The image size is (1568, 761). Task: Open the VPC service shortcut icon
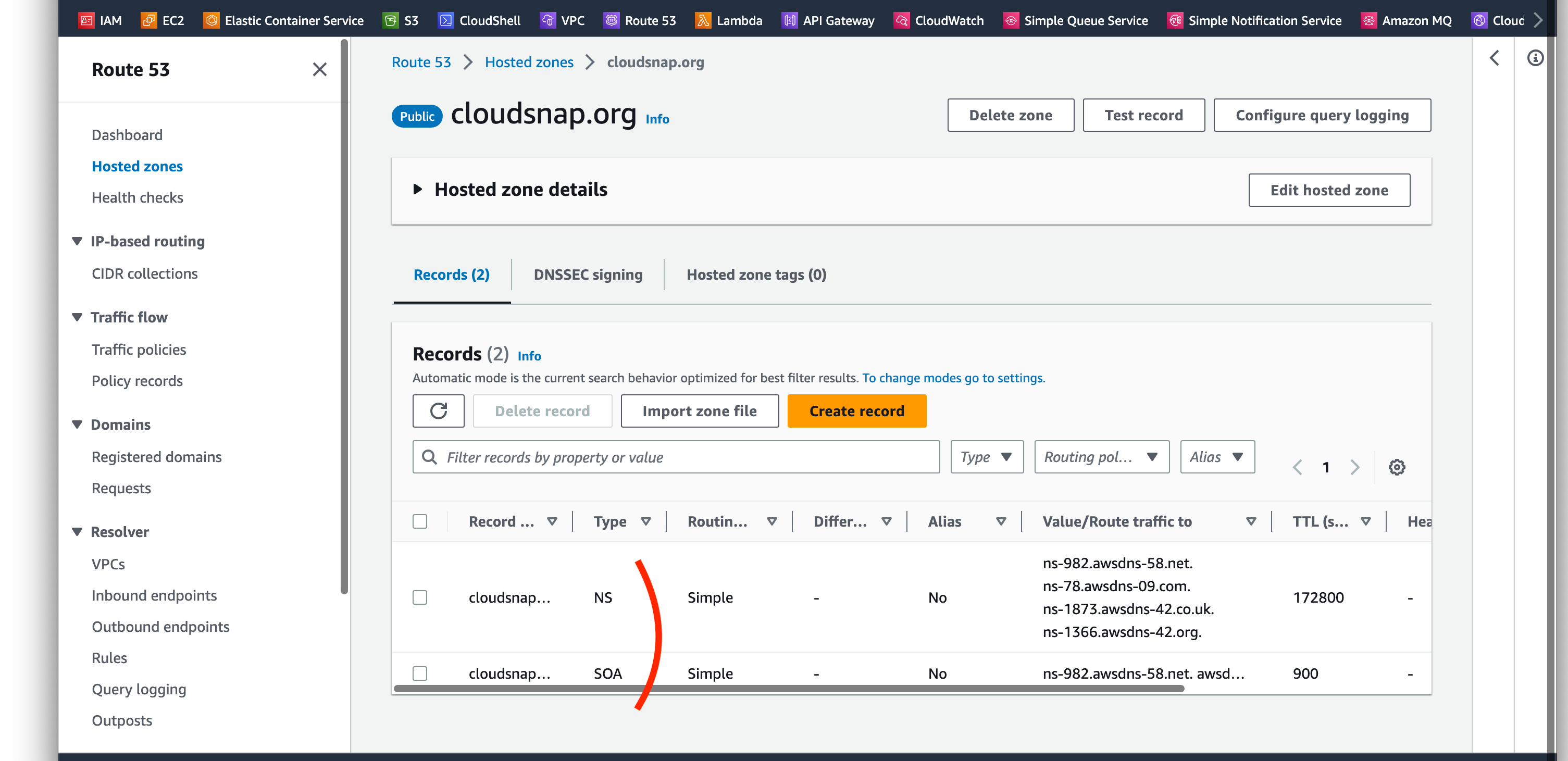tap(547, 20)
